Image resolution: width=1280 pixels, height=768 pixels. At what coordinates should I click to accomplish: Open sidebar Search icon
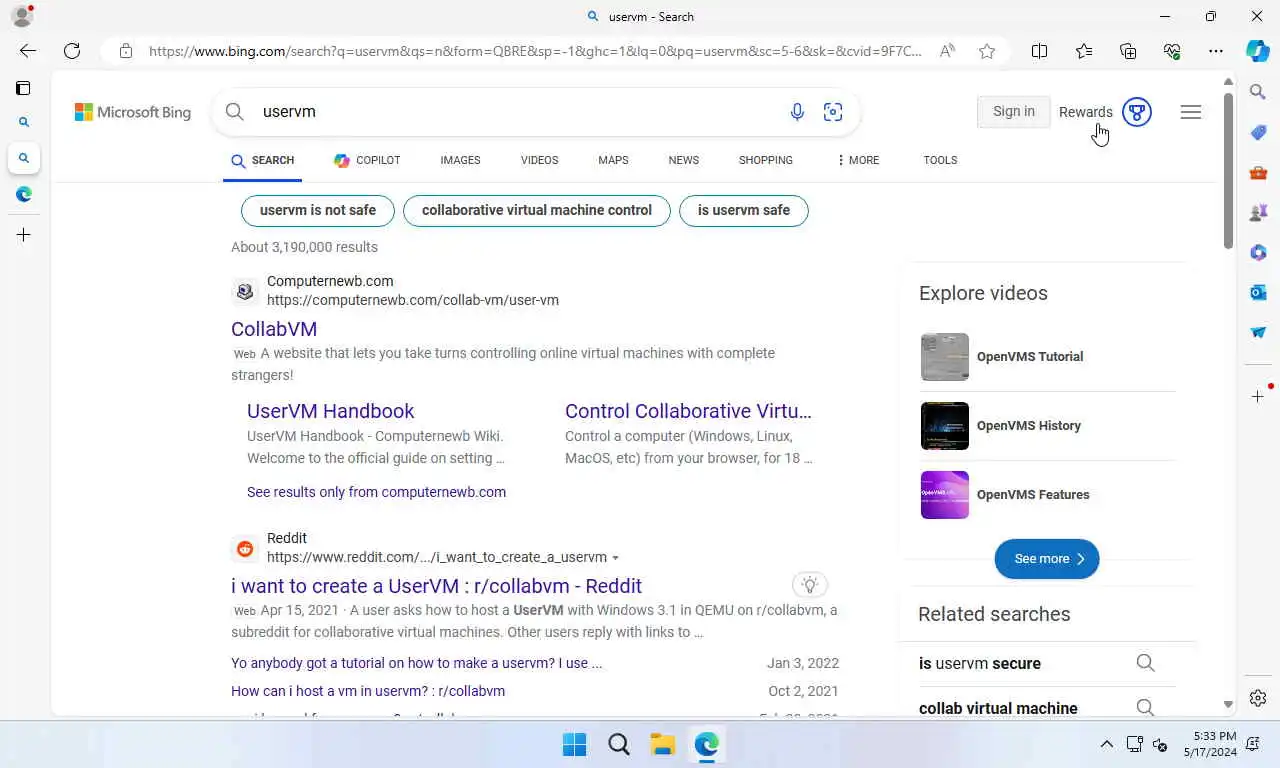pos(1258,92)
